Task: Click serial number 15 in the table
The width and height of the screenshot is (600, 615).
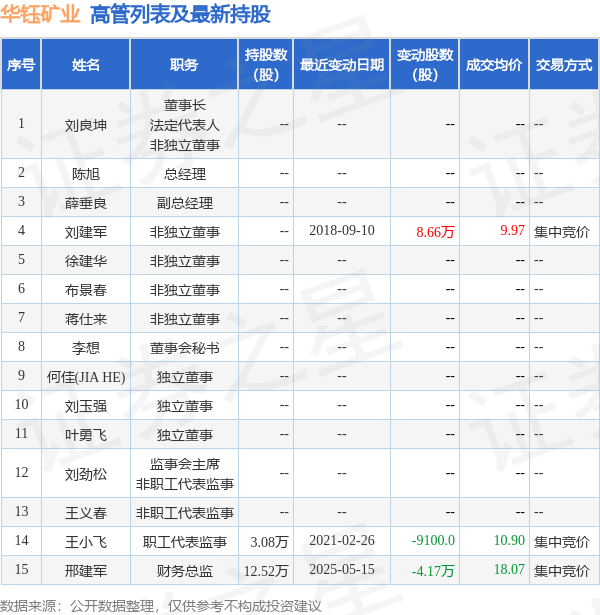Action: click(x=21, y=569)
